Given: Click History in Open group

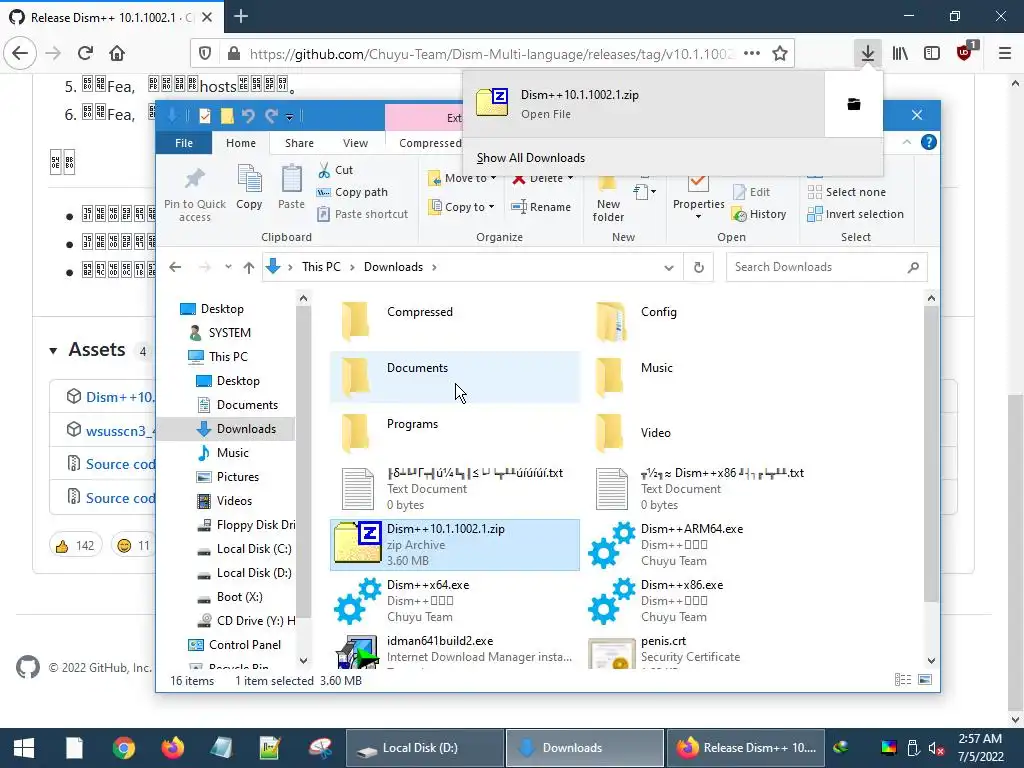Looking at the screenshot, I should tap(760, 214).
